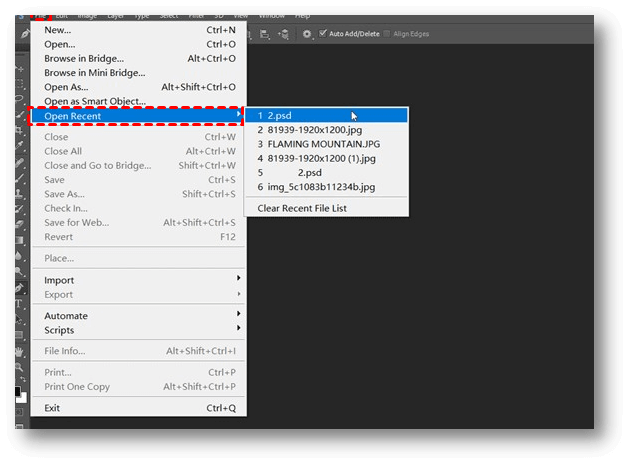Open the path arrangement icon
Screen dimensions: 632x466
coord(283,34)
